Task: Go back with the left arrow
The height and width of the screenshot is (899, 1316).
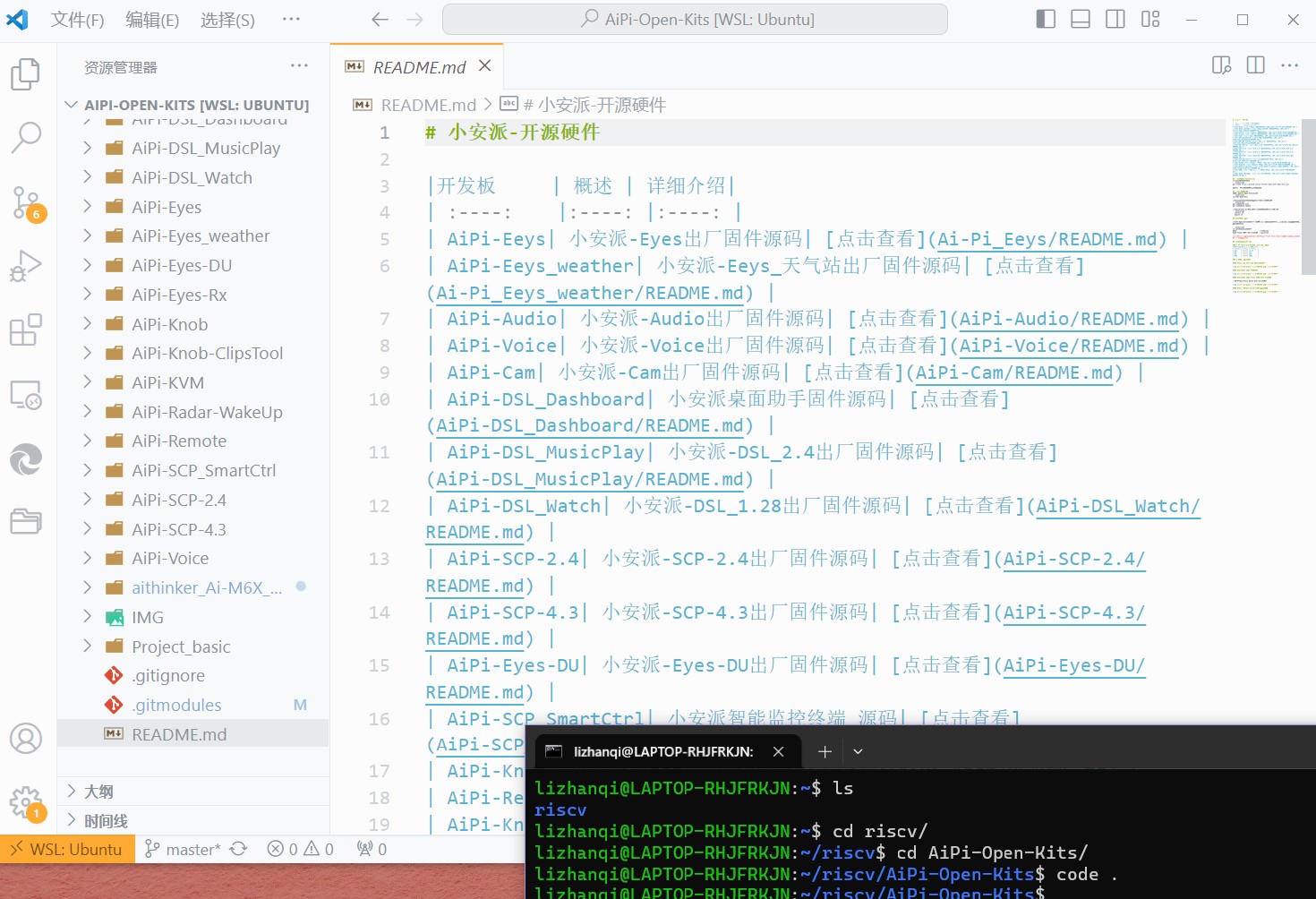Action: (380, 19)
